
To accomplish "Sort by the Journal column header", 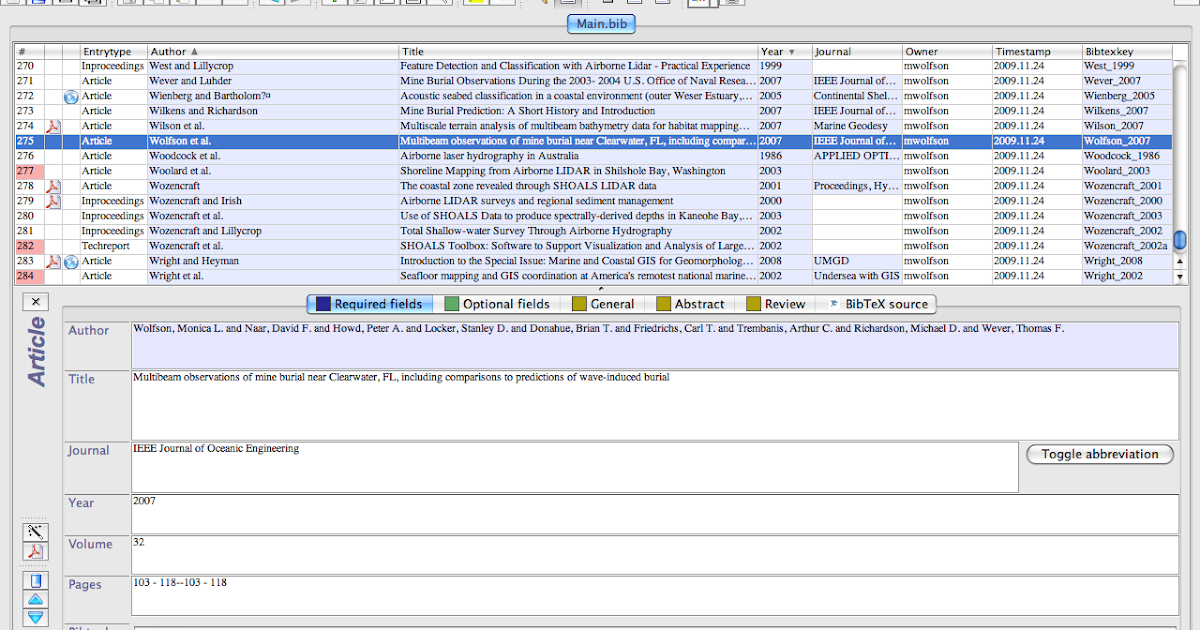I will click(855, 51).
